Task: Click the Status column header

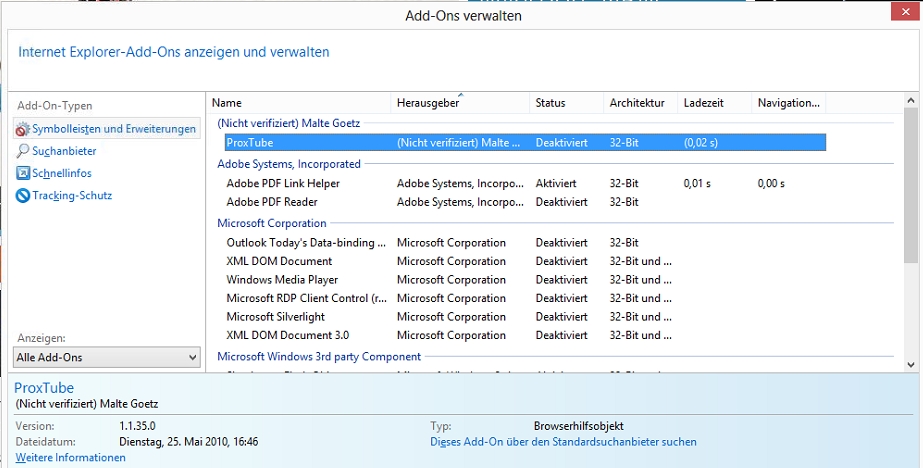Action: 550,103
